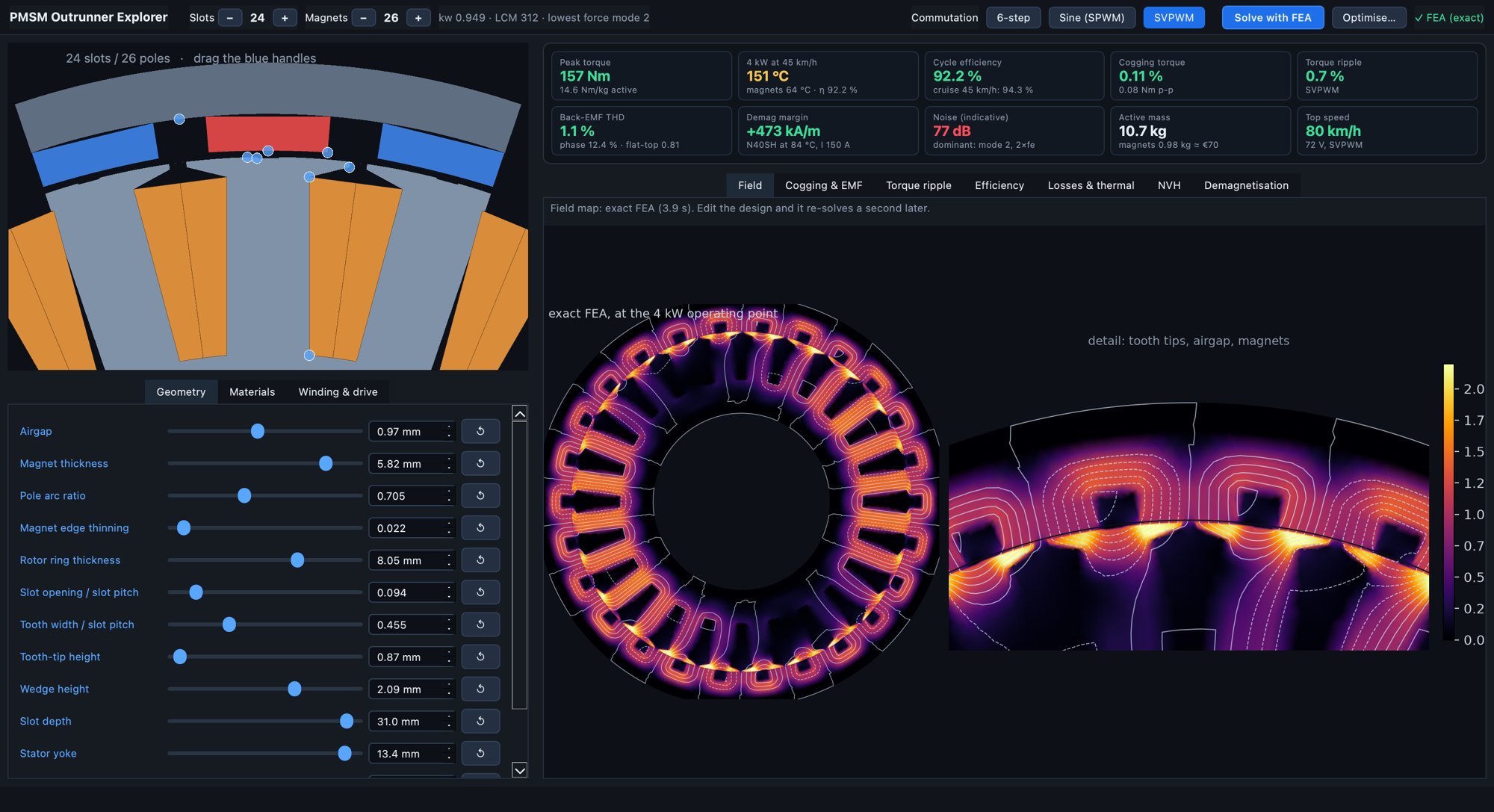Image resolution: width=1494 pixels, height=812 pixels.
Task: Reset Slot opening / slot pitch value
Action: point(480,592)
